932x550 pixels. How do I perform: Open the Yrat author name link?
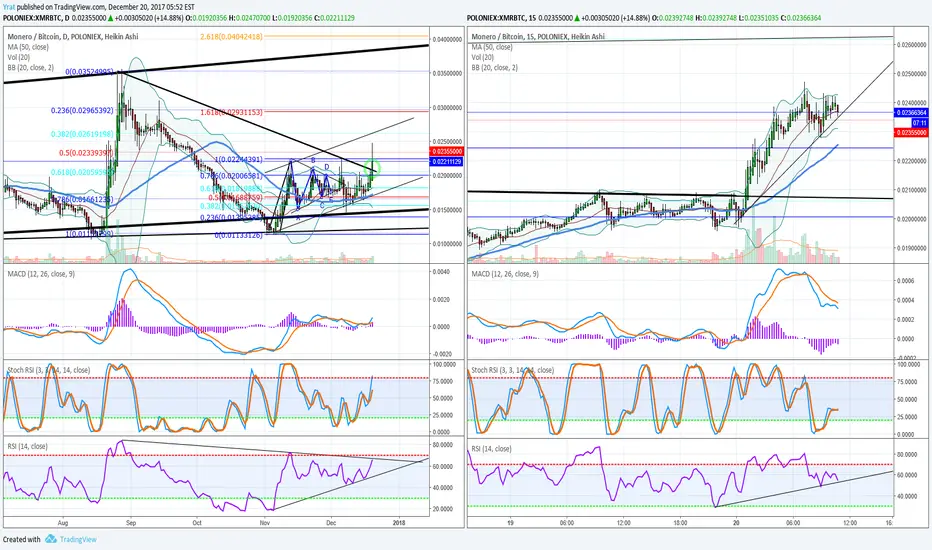(x=8, y=7)
